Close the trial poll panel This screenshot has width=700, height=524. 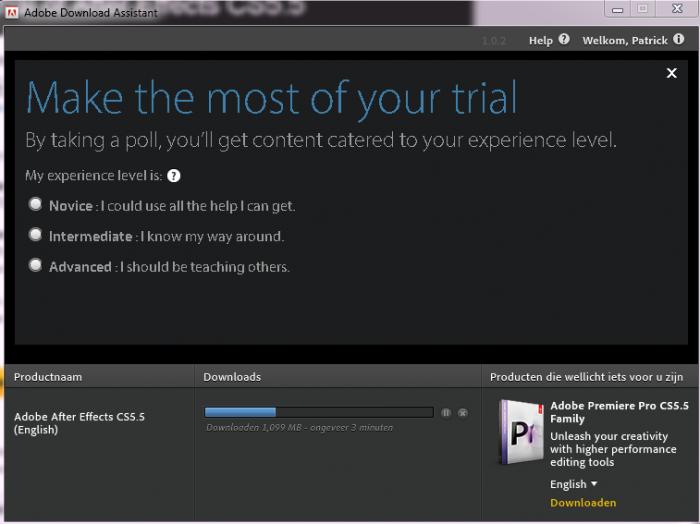click(x=671, y=73)
